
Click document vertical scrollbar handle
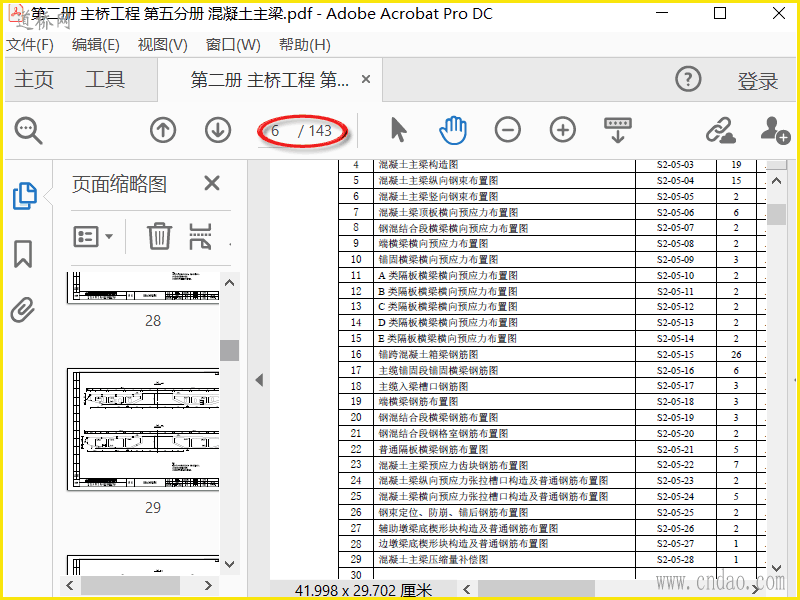pos(777,214)
